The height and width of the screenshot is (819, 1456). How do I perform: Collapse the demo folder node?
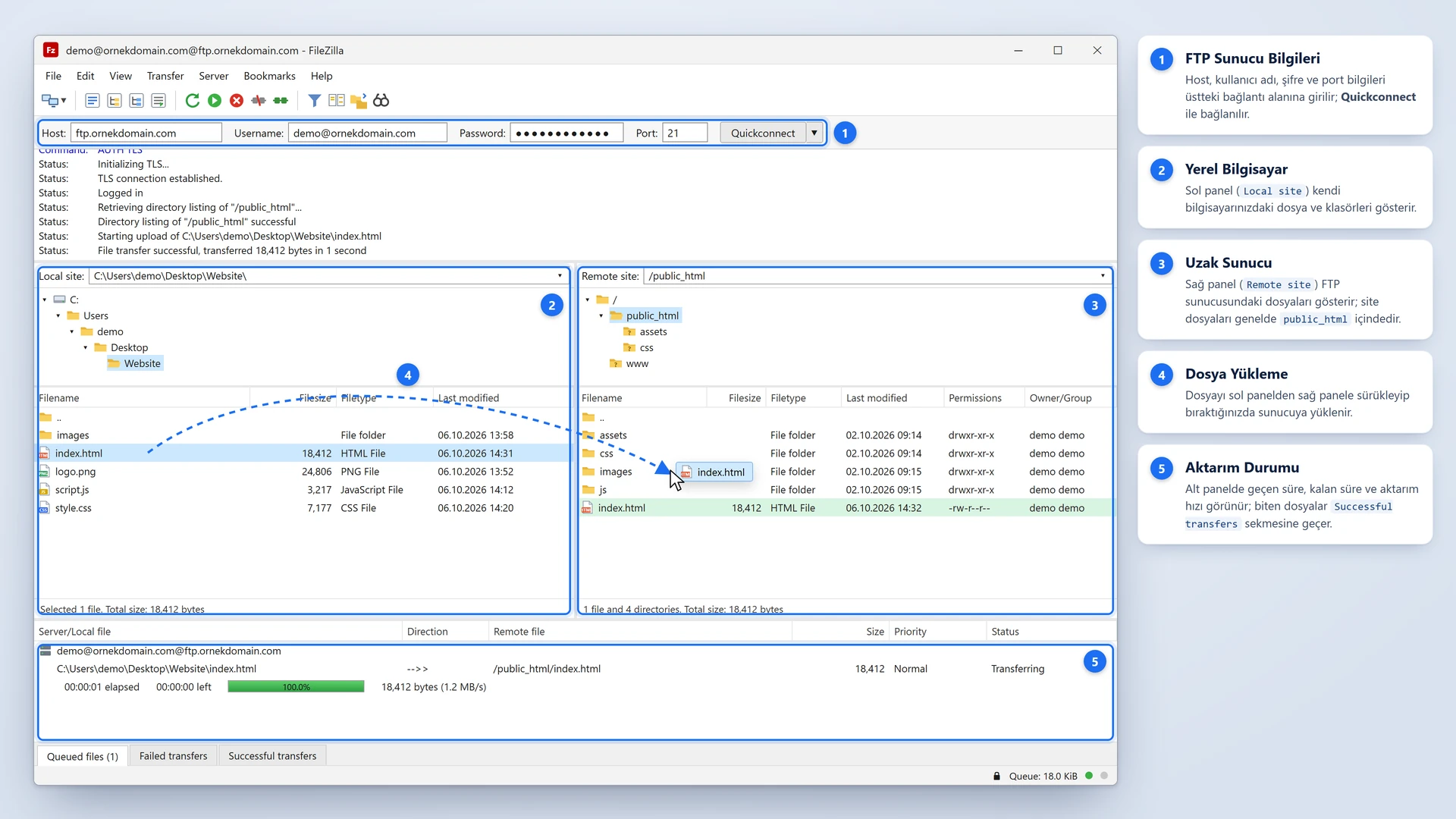click(x=72, y=331)
